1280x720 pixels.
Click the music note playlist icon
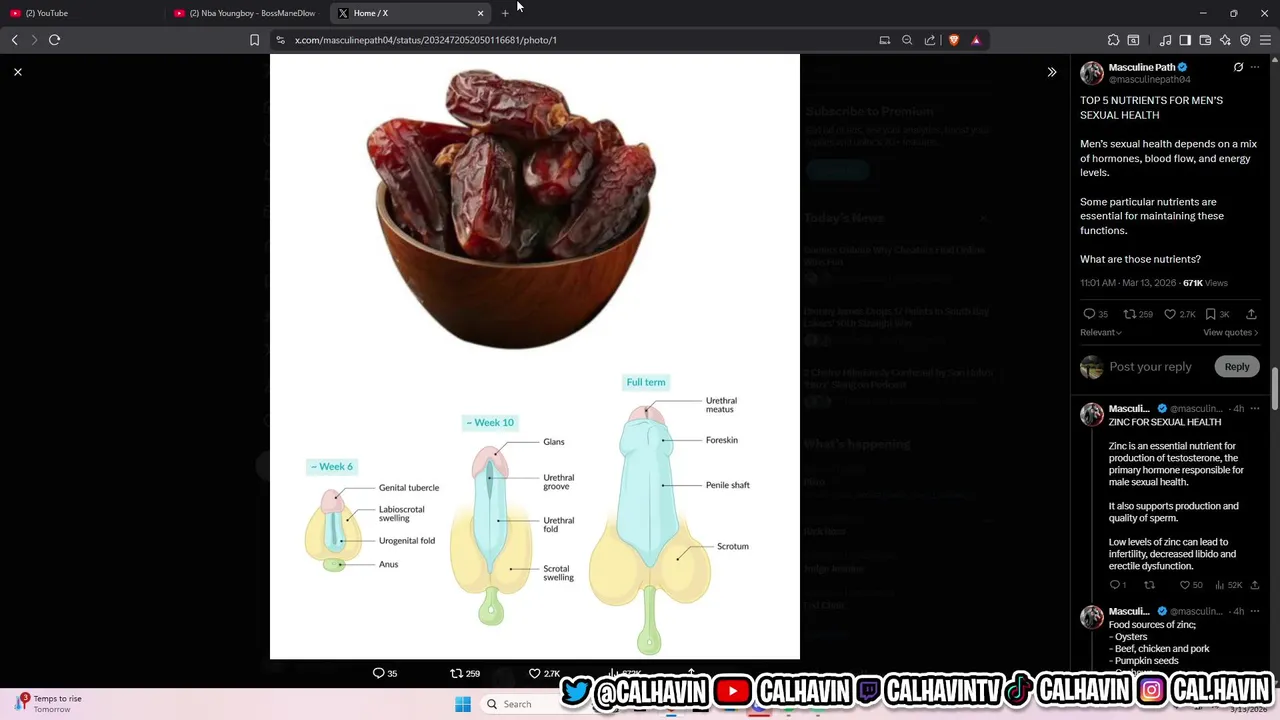pos(1165,40)
